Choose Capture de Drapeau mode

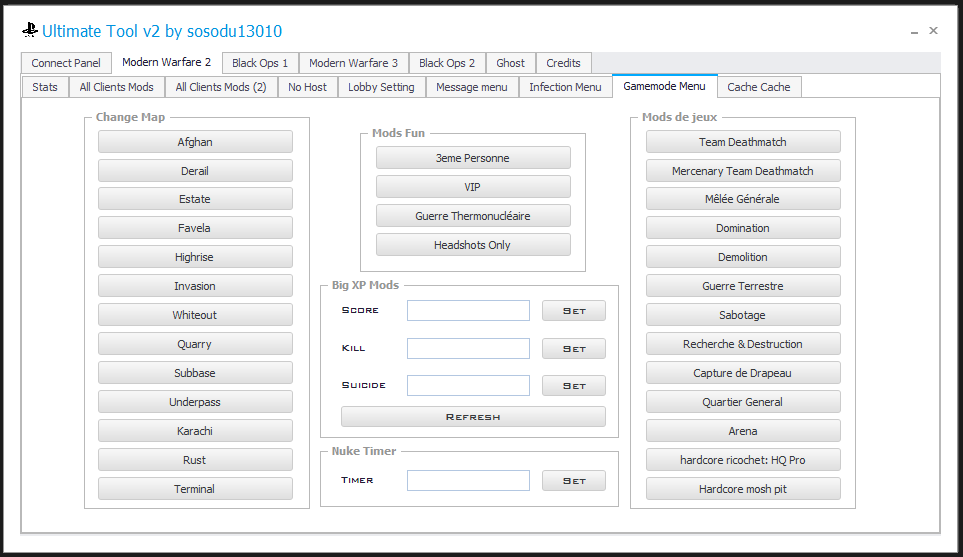(x=743, y=373)
